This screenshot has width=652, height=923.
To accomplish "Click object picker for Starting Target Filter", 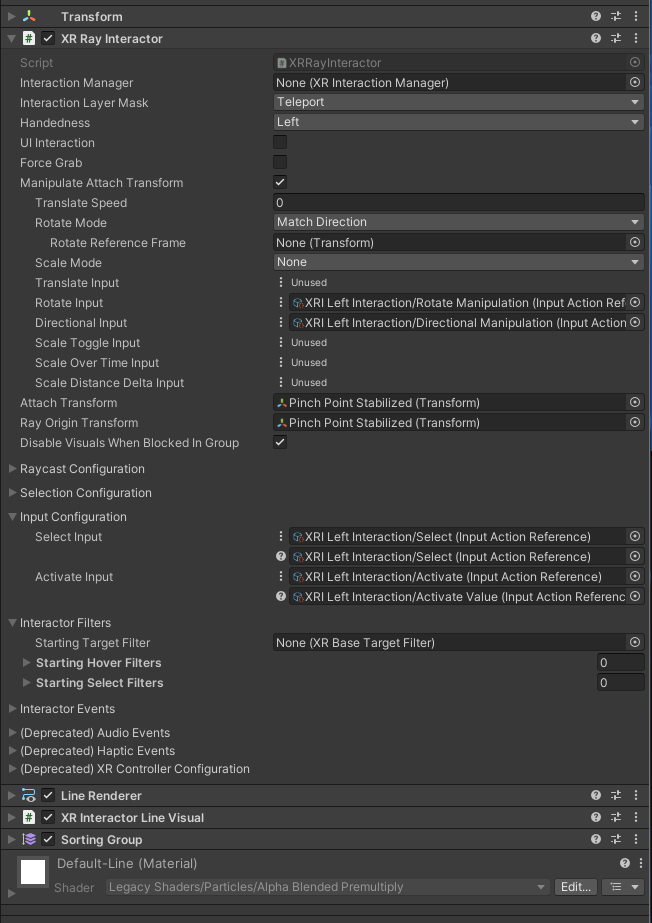I will [x=634, y=643].
